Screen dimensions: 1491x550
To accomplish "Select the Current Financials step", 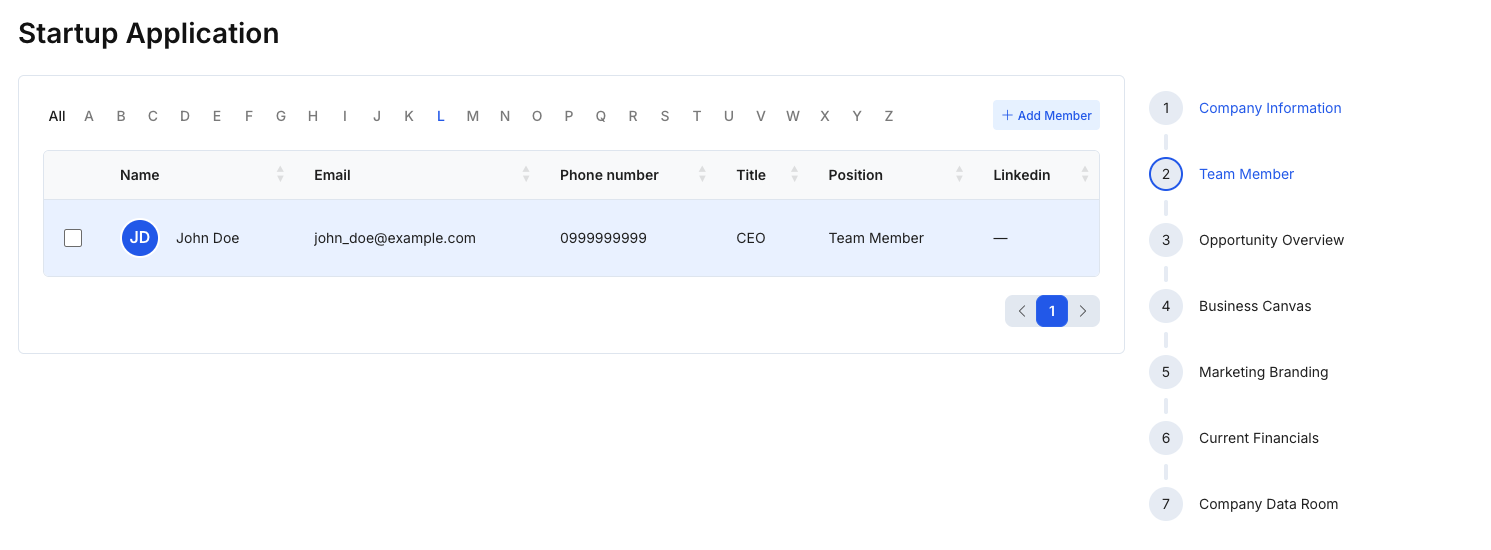I will click(x=1258, y=438).
